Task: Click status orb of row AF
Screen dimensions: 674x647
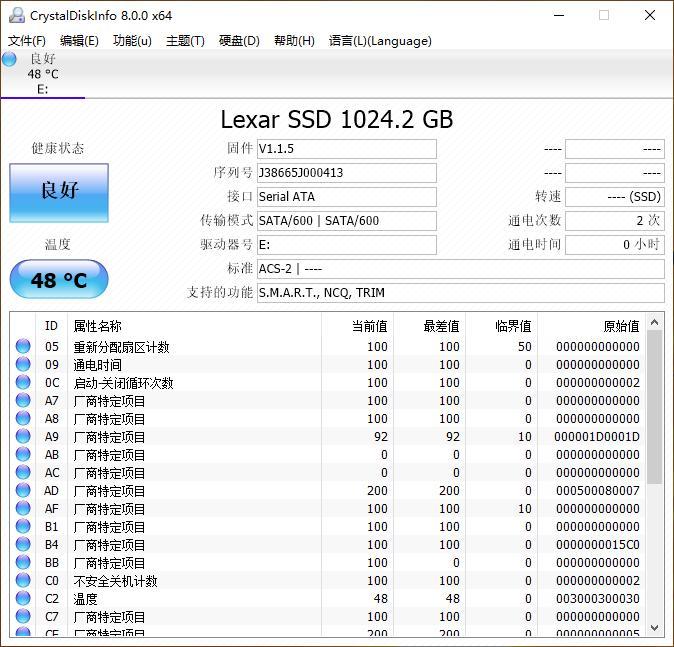Action: coord(23,509)
